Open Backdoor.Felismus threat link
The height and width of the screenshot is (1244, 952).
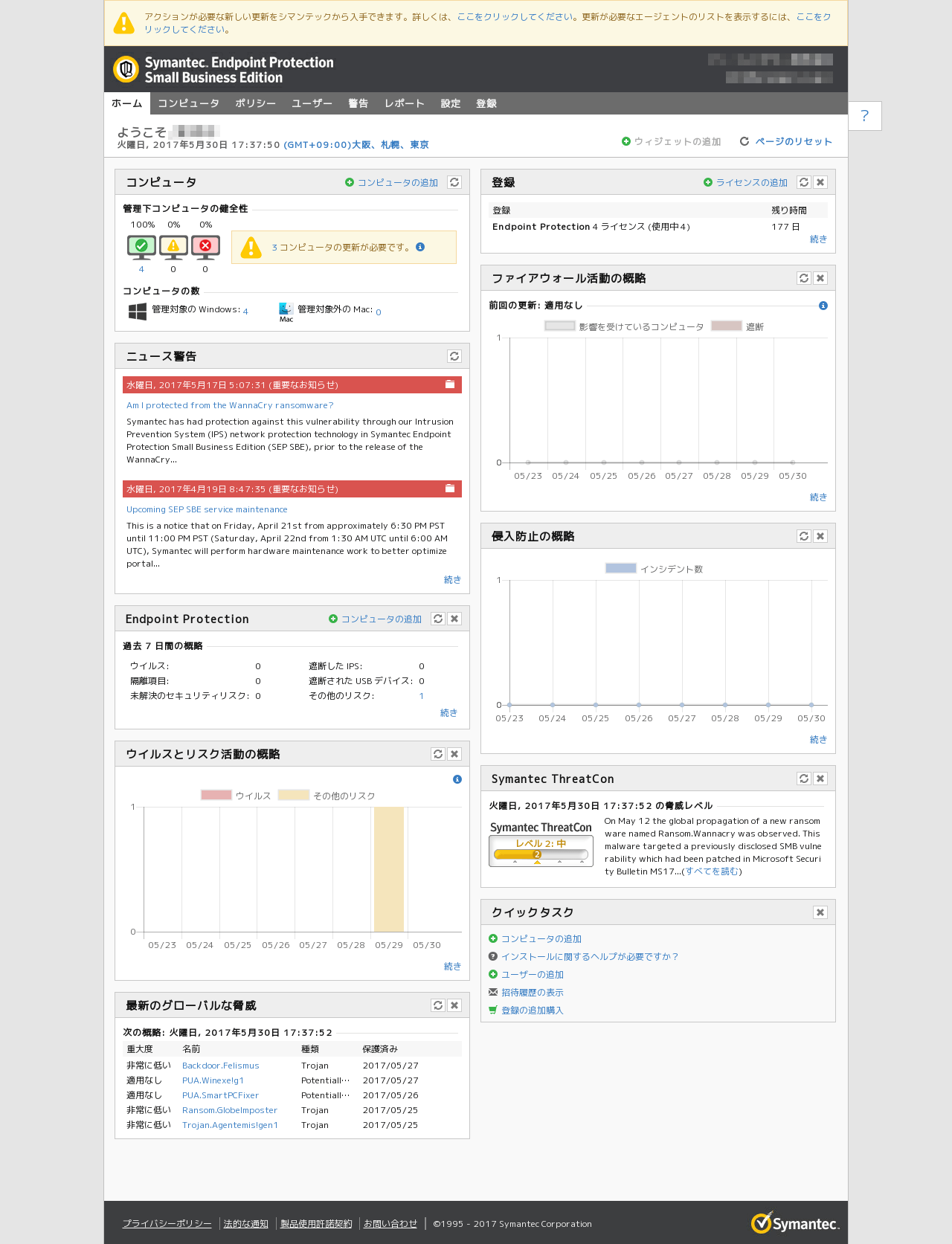(221, 1066)
